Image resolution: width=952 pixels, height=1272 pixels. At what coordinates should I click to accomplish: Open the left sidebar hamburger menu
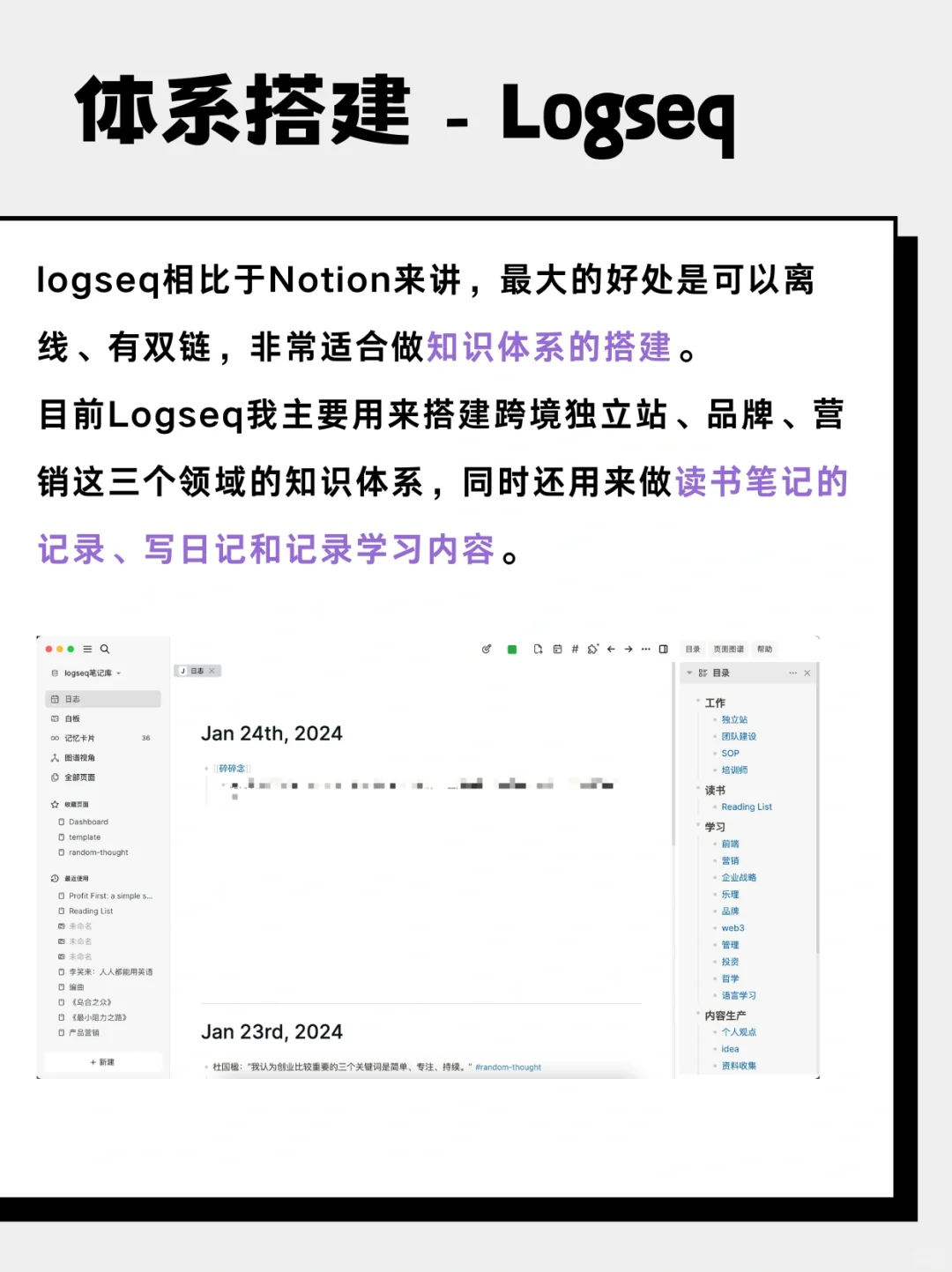pos(87,649)
